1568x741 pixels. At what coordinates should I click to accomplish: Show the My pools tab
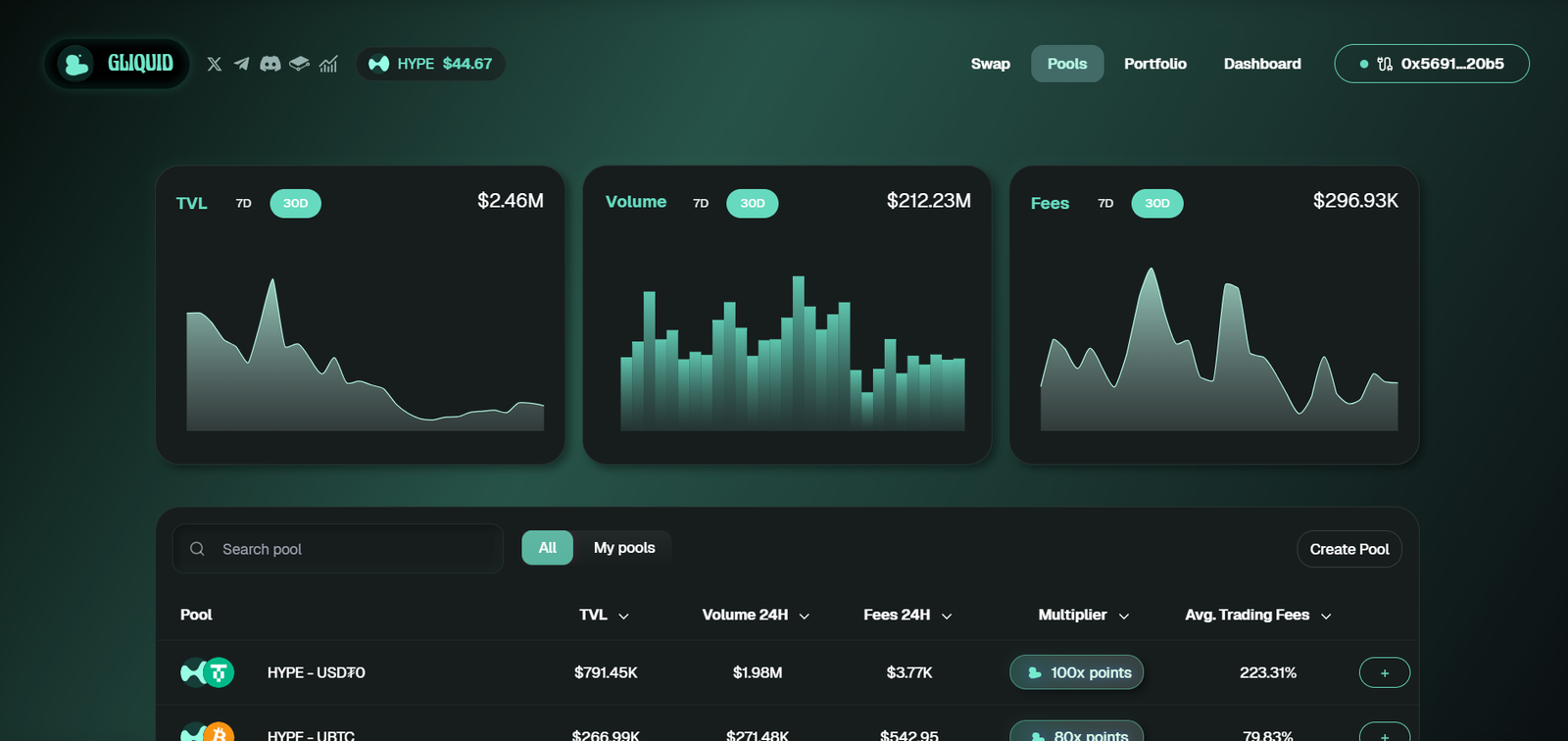click(x=623, y=548)
